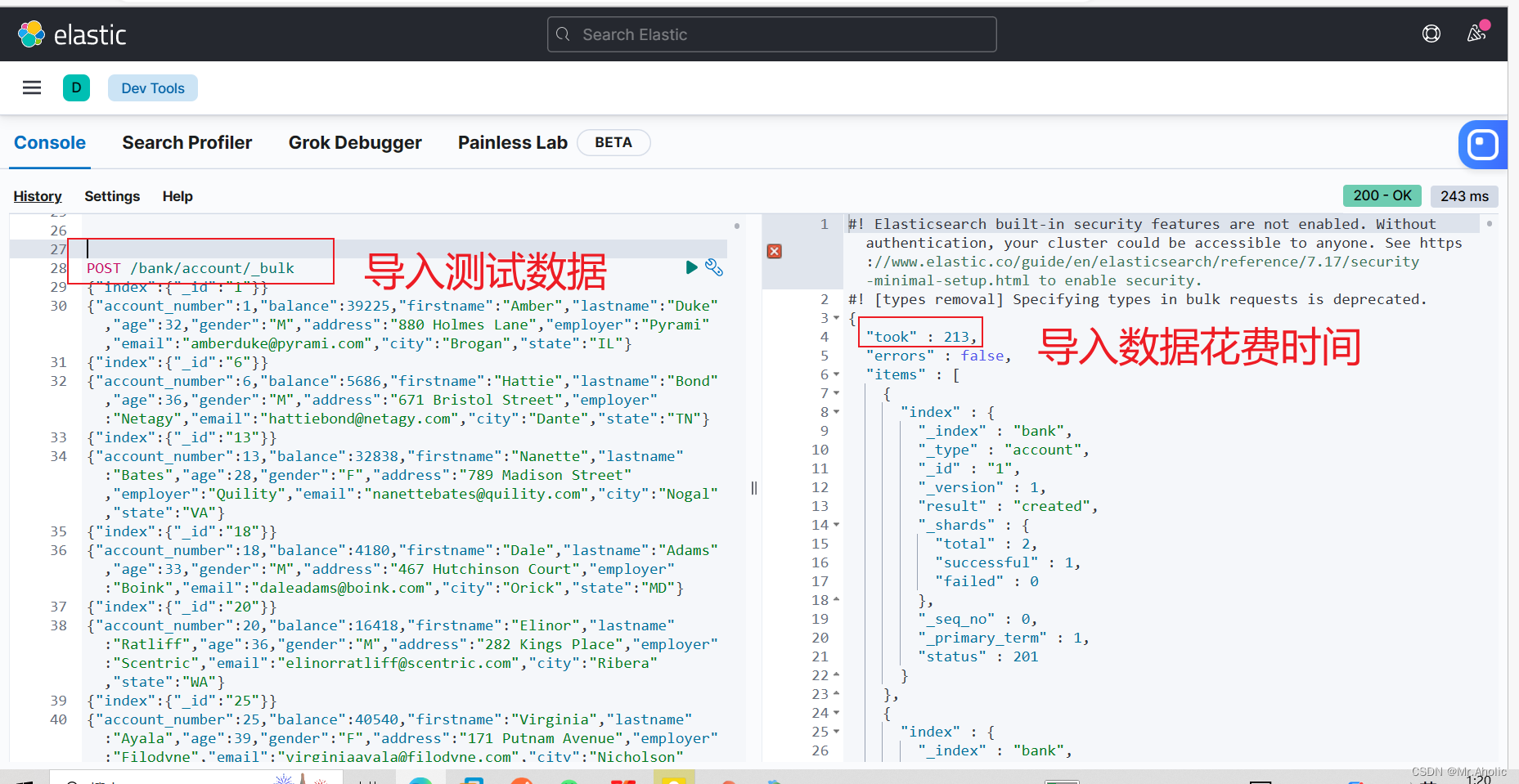The height and width of the screenshot is (784, 1519).
Task: Collapse the fold arrow on response line 25
Action: point(836,732)
